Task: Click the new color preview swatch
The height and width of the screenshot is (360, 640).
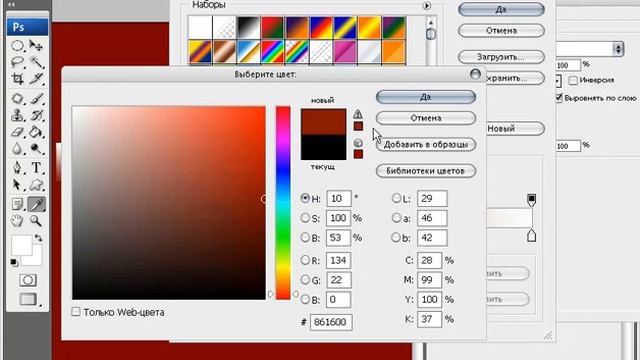Action: [x=323, y=121]
